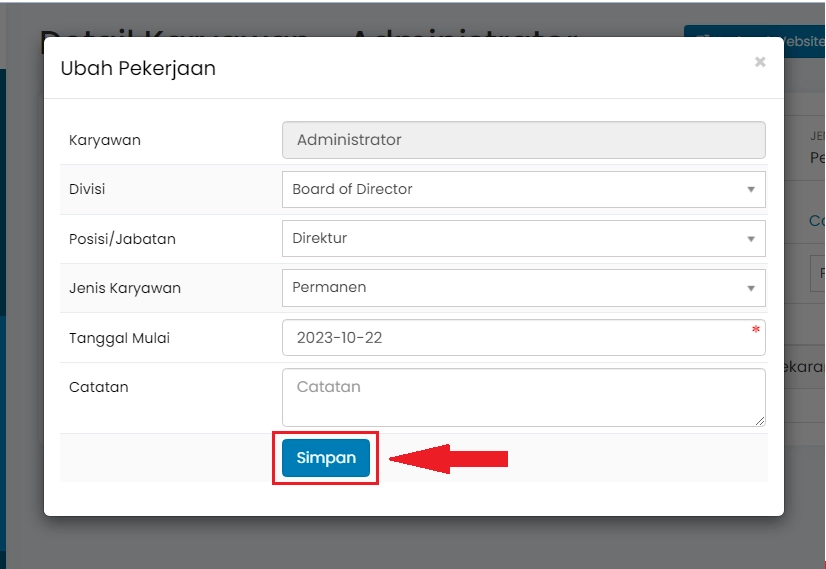Click the Ubah Pekerjaan dialog title
This screenshot has width=826, height=569.
pos(138,68)
